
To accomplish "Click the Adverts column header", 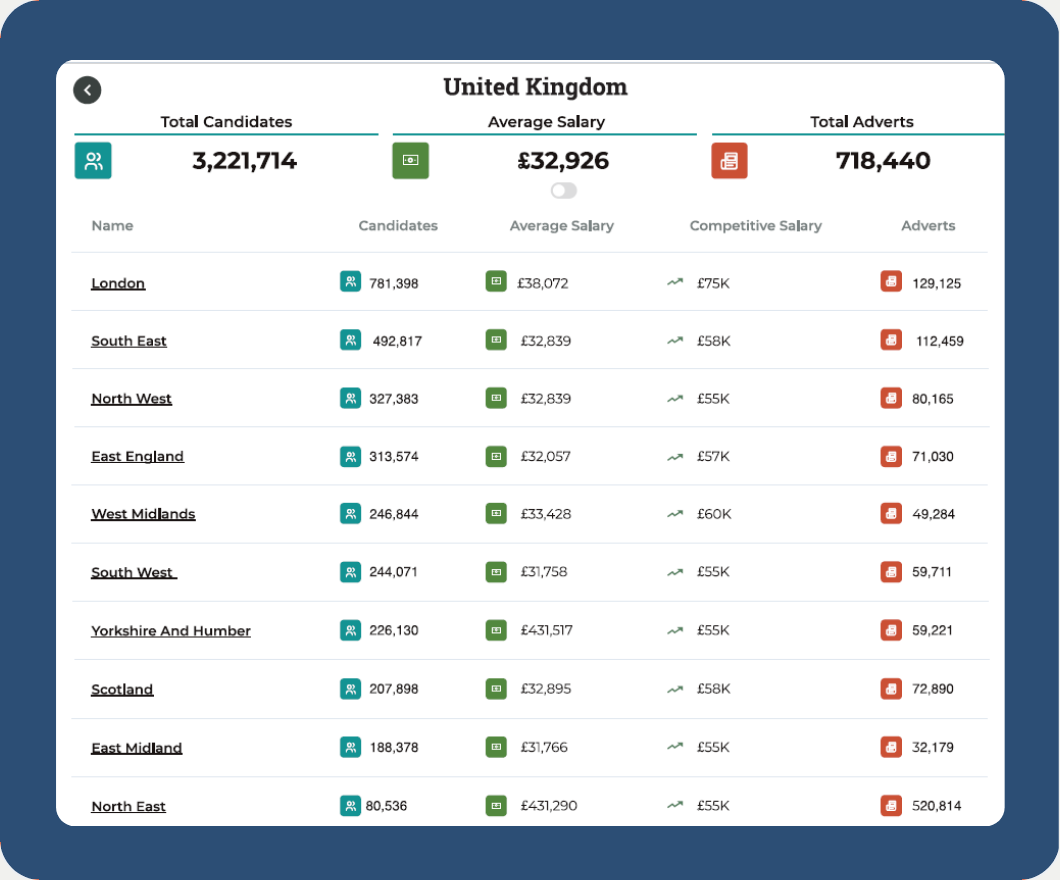I will click(928, 226).
